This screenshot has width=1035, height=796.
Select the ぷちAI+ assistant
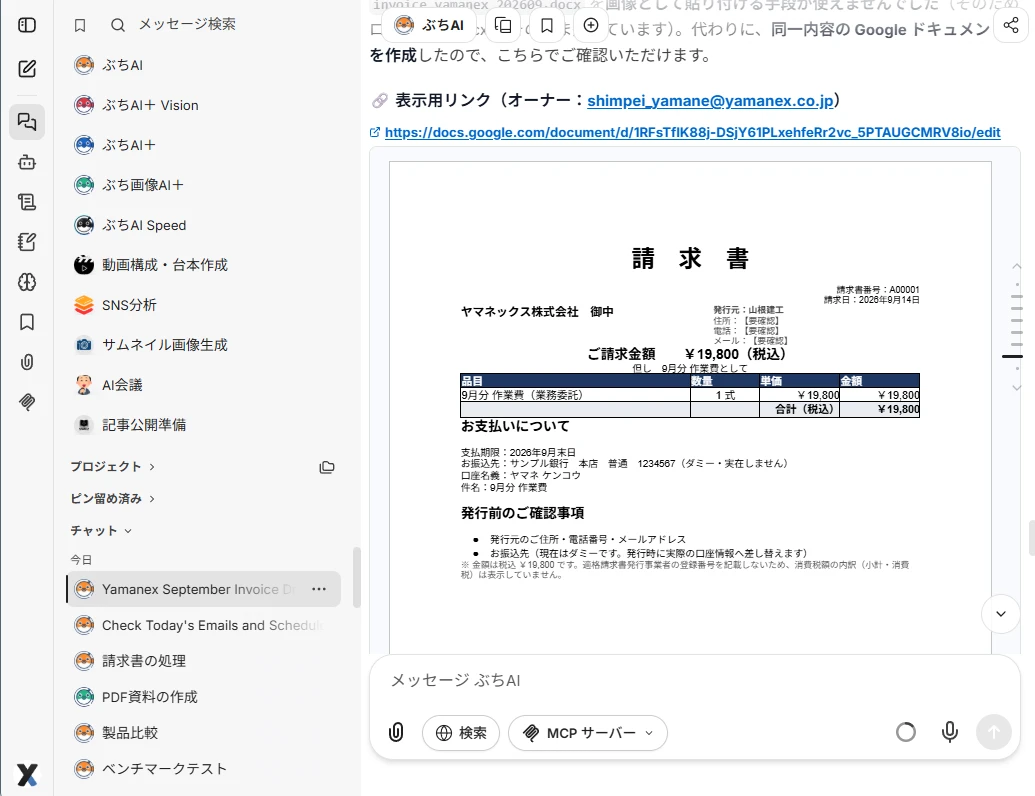[x=203, y=145]
